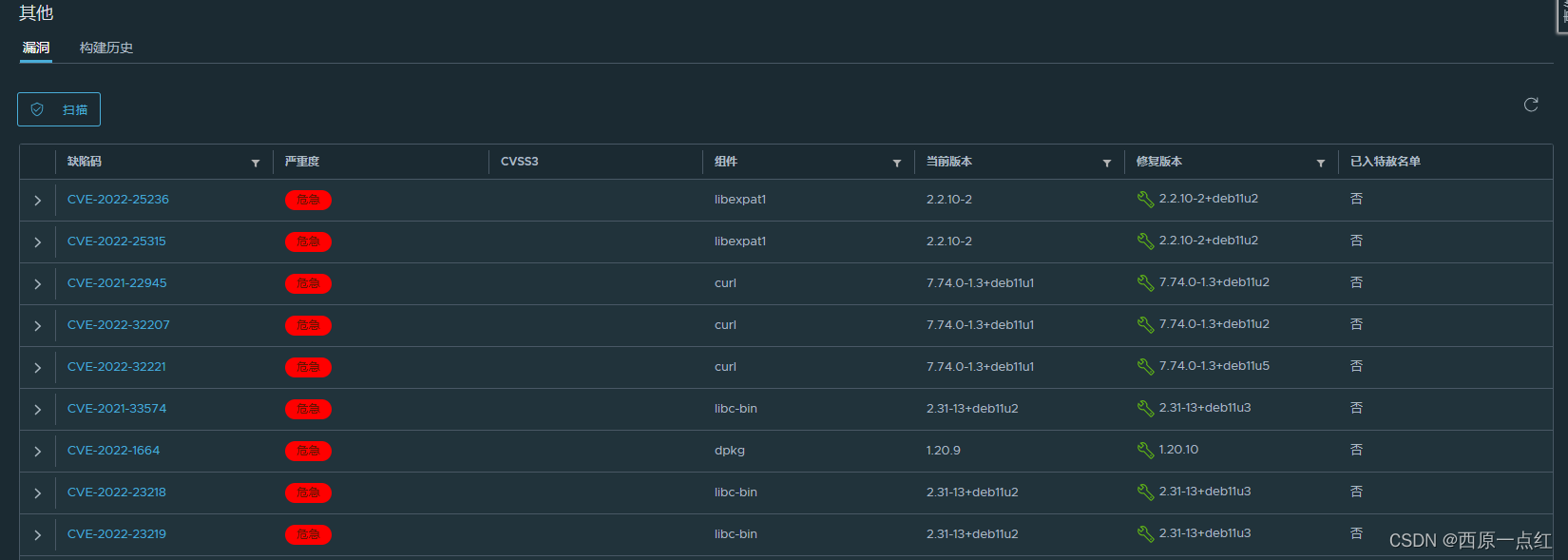Open the CVE-2022-23219 link
This screenshot has width=1568, height=560.
tap(117, 534)
